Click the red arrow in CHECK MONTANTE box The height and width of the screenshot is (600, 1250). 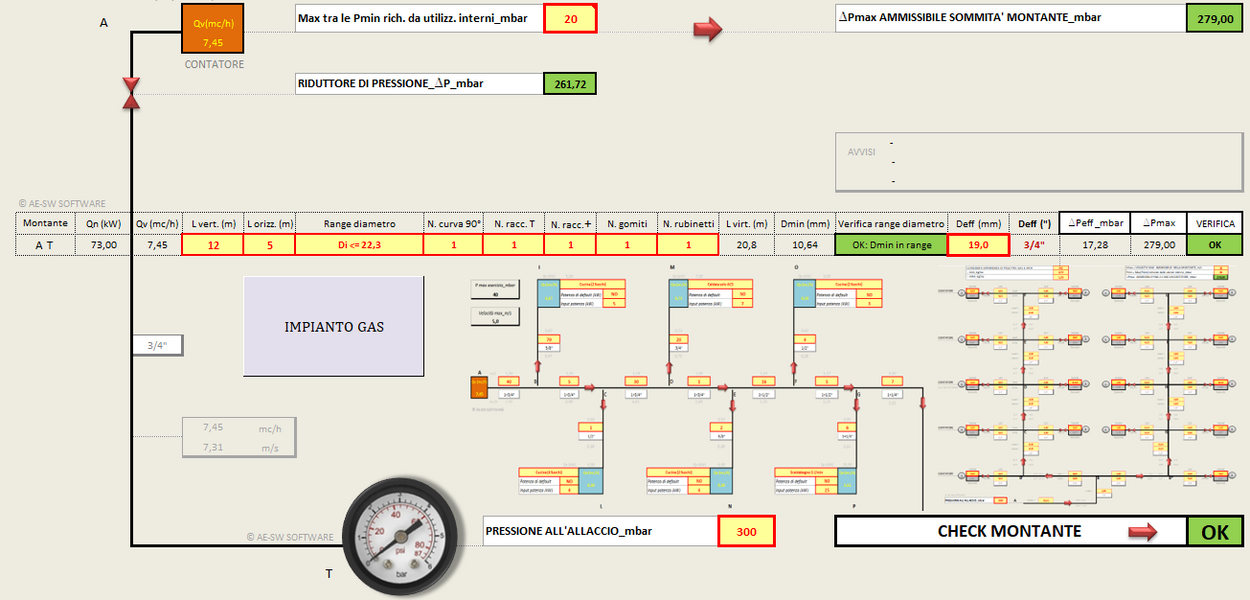1142,532
